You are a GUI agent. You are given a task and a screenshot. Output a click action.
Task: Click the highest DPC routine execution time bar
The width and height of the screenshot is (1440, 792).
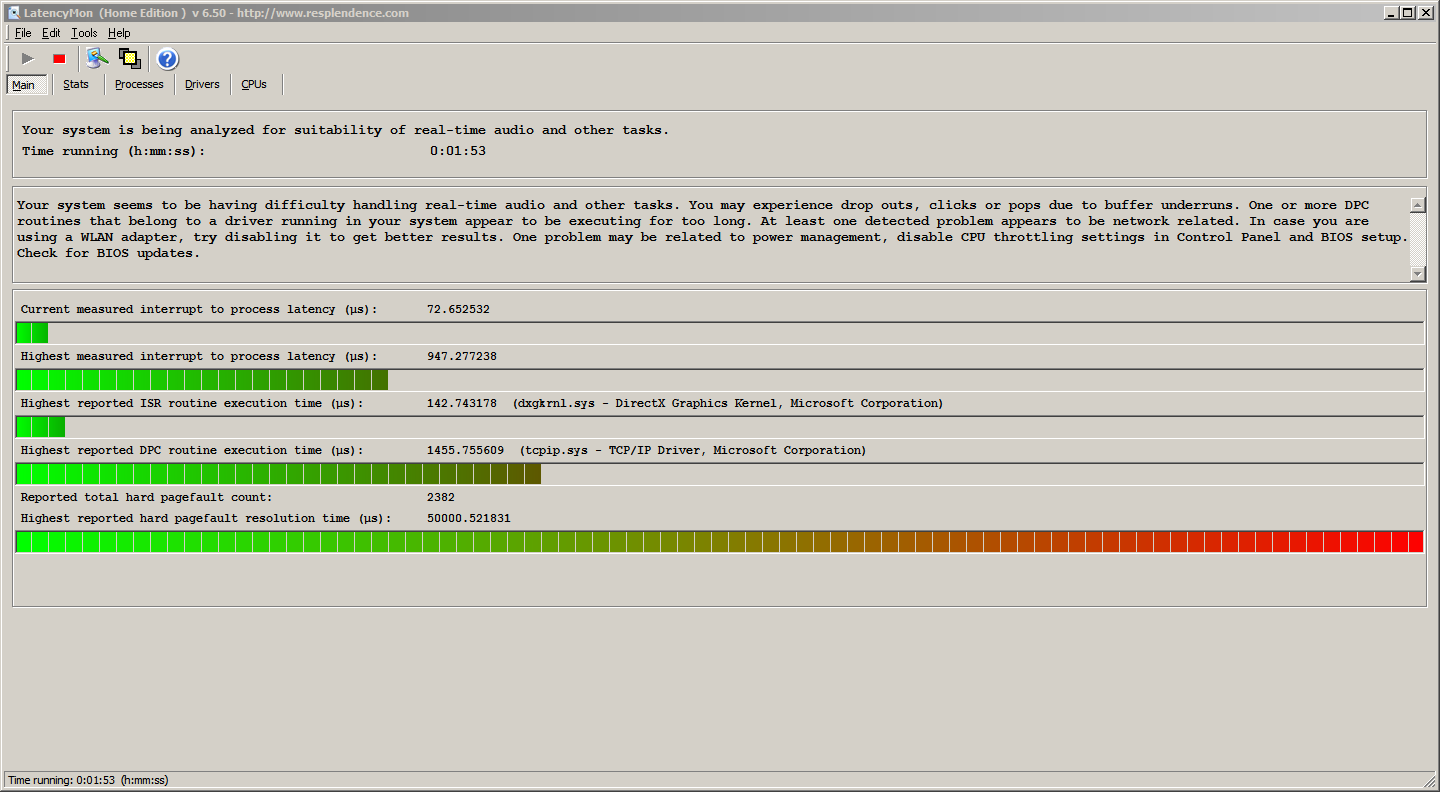tap(720, 474)
